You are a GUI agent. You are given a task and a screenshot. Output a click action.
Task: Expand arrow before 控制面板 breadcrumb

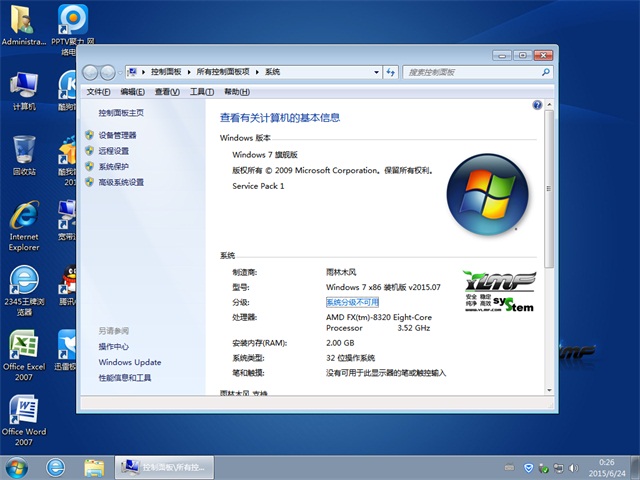pos(144,72)
